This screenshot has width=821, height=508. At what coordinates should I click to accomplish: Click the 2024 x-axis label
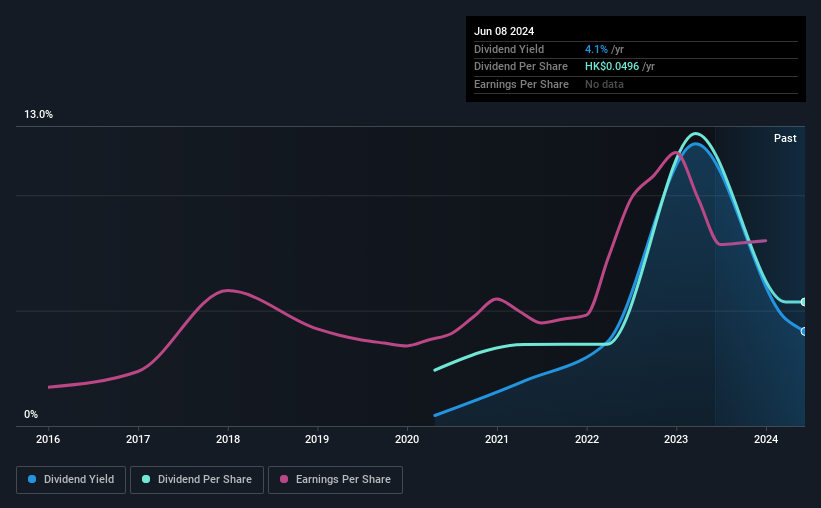(x=765, y=439)
